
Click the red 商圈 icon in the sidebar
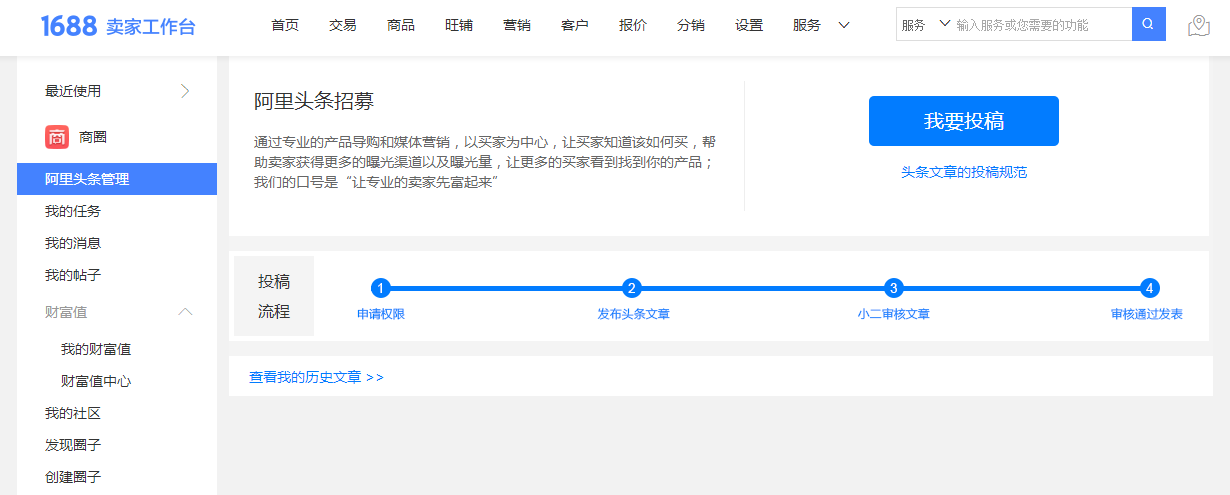[x=57, y=137]
